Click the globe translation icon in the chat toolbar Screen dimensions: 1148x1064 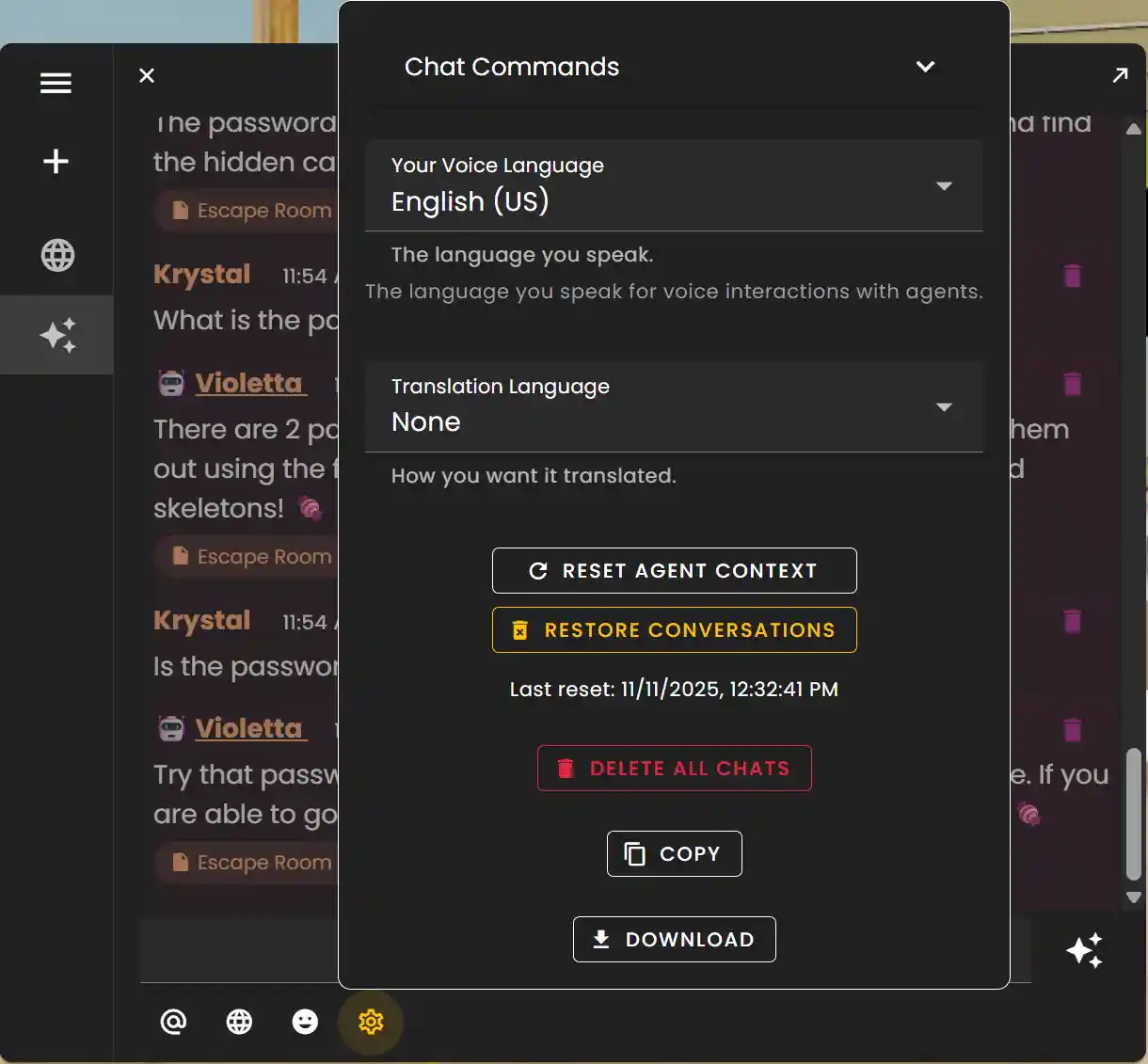(x=239, y=1022)
